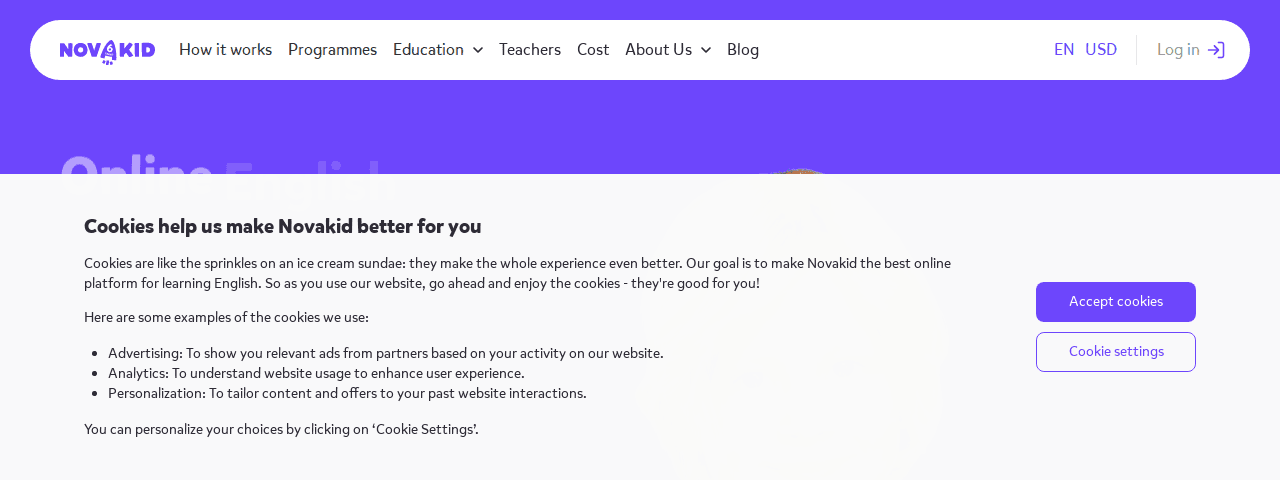Expand the About Us dropdown chevron
1280x480 pixels.
706,50
